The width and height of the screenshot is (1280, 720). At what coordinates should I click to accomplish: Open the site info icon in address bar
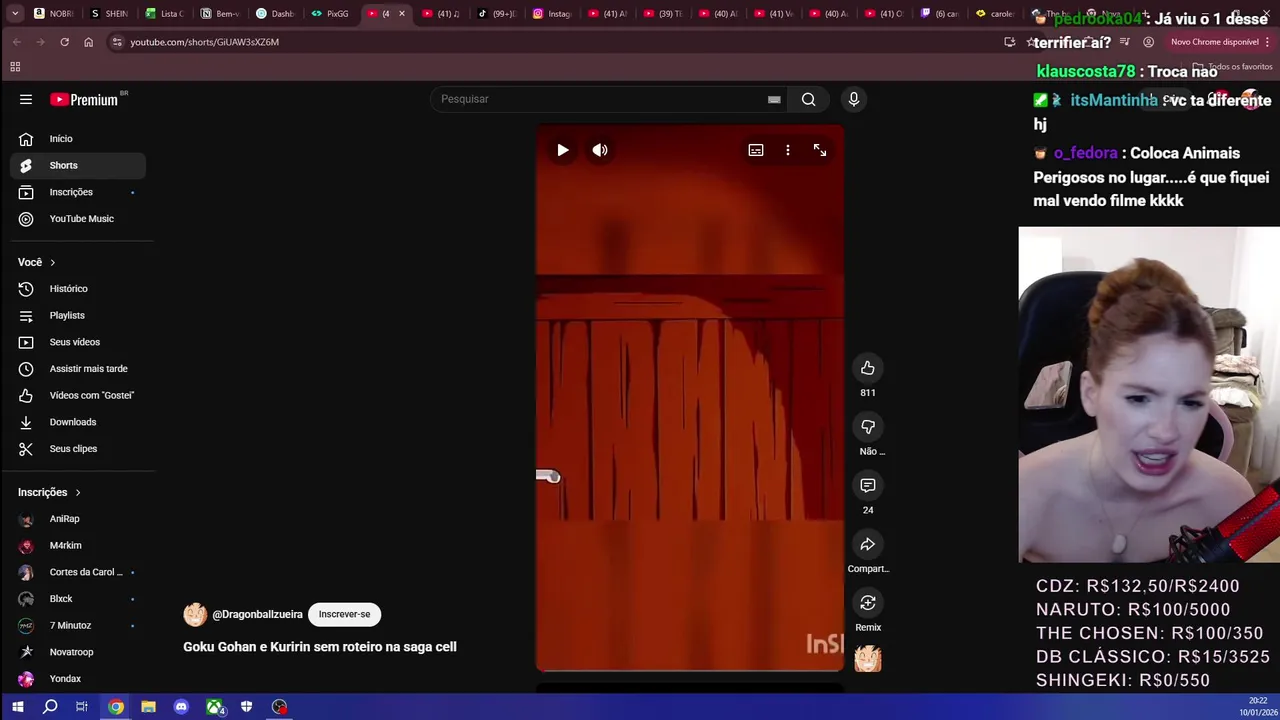click(x=116, y=42)
